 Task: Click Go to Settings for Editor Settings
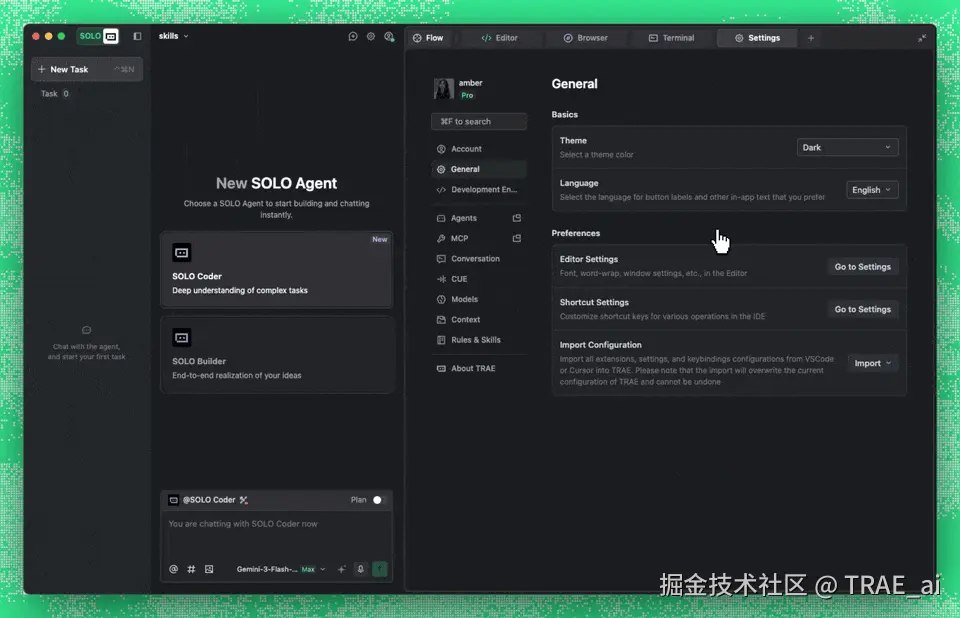(863, 266)
